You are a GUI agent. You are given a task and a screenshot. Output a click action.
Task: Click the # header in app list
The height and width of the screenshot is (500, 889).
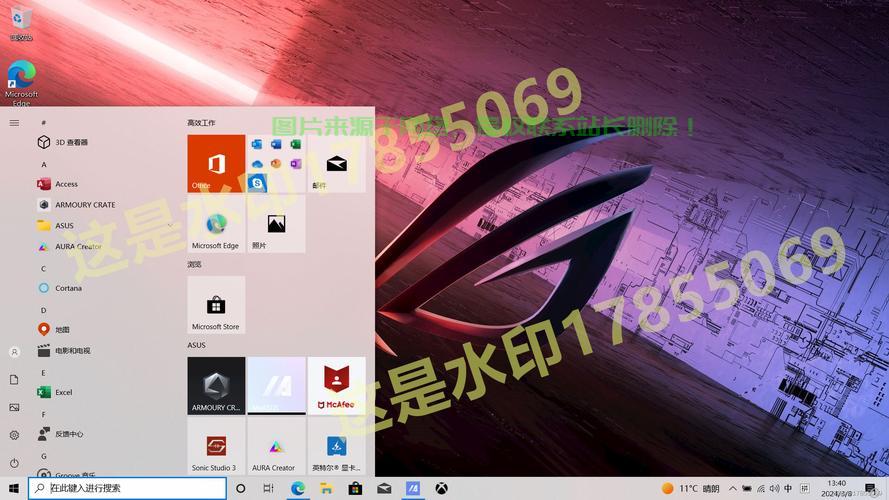pos(44,123)
